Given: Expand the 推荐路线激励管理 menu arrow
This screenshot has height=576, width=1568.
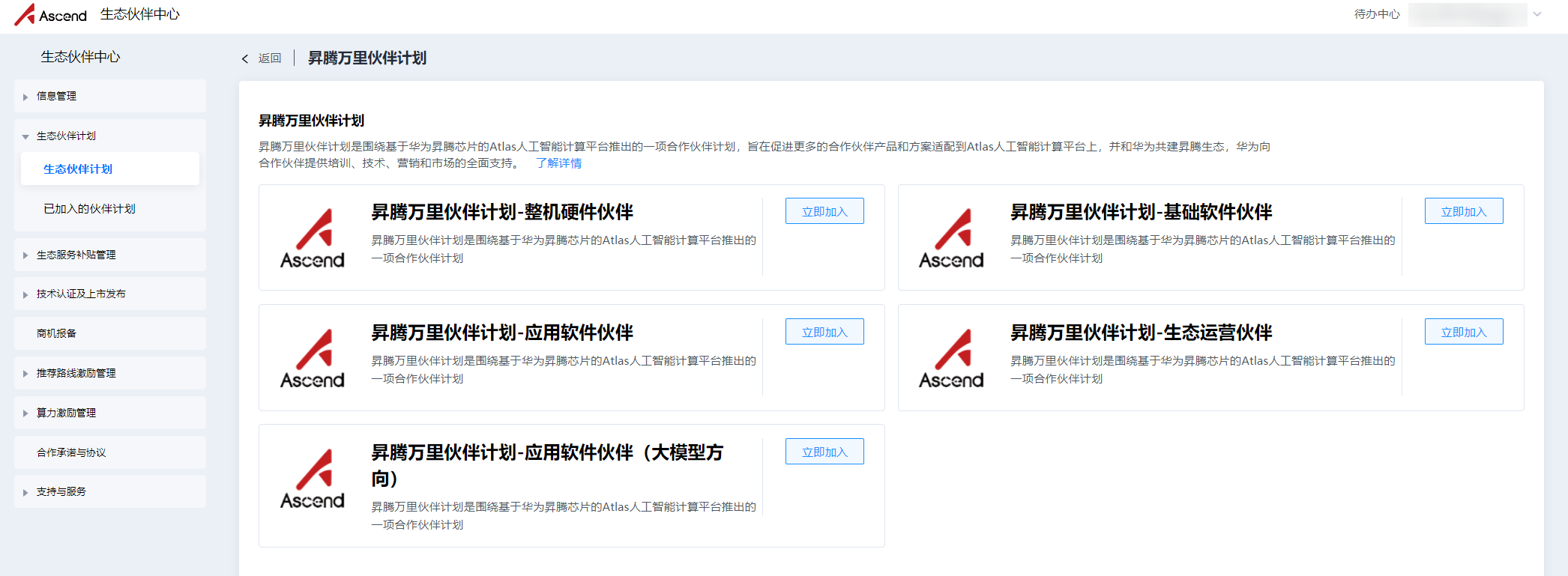Looking at the screenshot, I should click(x=25, y=374).
